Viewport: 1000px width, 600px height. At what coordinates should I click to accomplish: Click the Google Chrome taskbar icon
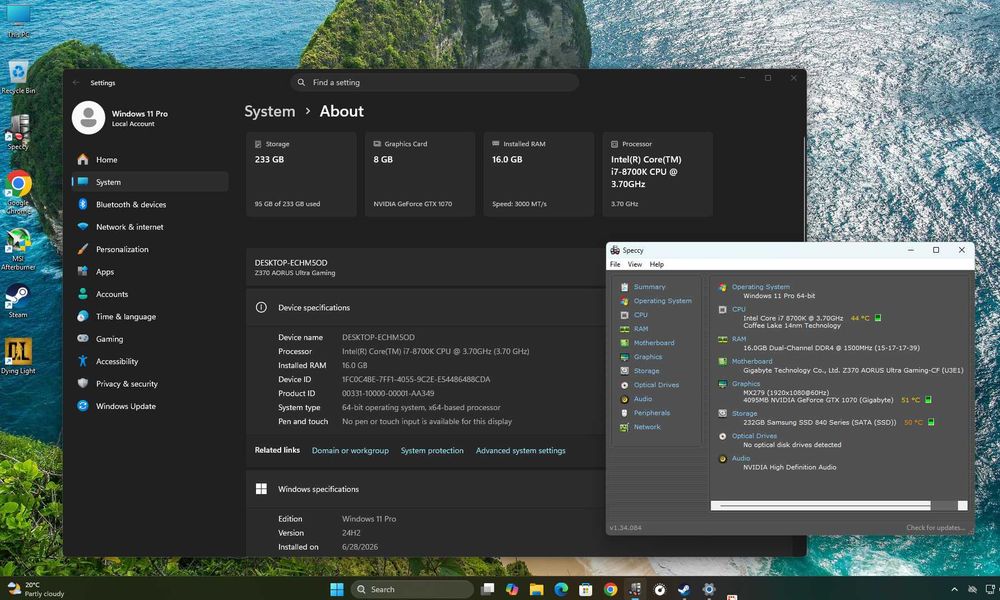610,589
